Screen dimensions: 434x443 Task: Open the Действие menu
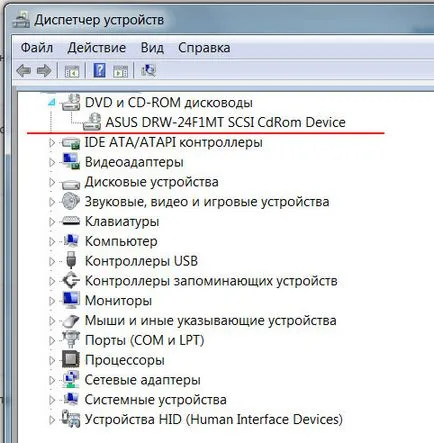(97, 48)
